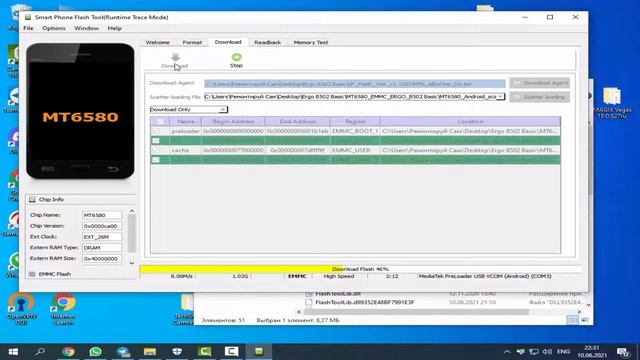The height and width of the screenshot is (360, 640).
Task: Click the Location column header
Action: point(470,122)
